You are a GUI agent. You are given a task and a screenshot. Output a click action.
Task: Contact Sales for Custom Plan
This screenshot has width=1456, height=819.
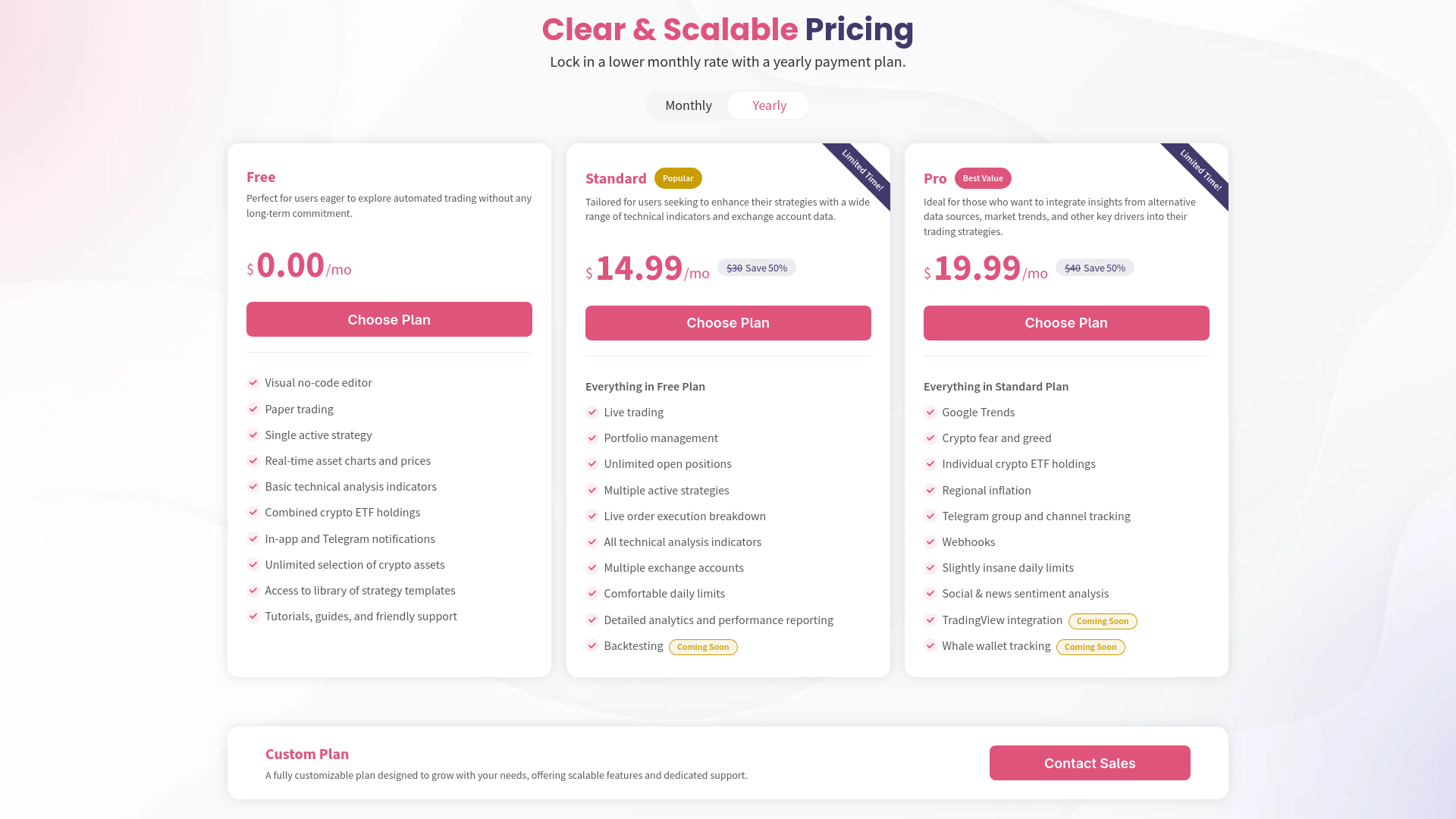point(1090,763)
